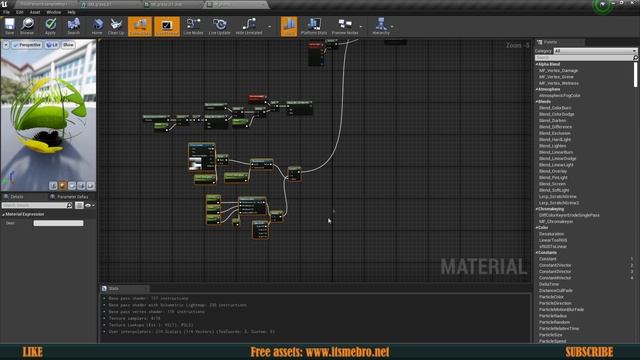Select AtmosphericFogColor palette entry
Viewport: 640px width, 360px height.
[560, 96]
